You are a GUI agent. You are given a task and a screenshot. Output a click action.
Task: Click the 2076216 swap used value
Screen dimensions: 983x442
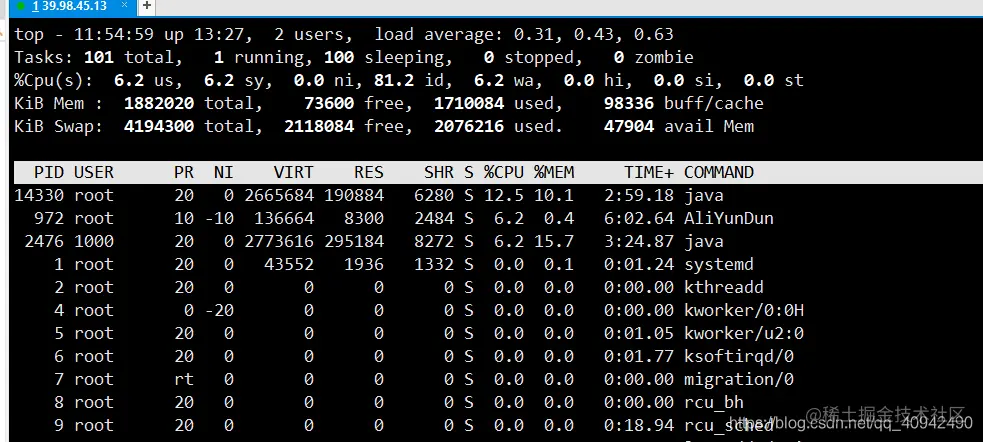click(x=469, y=127)
